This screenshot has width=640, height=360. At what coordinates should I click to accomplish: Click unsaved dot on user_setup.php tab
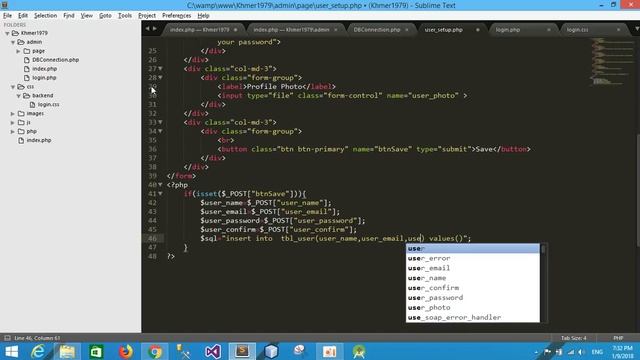478,30
